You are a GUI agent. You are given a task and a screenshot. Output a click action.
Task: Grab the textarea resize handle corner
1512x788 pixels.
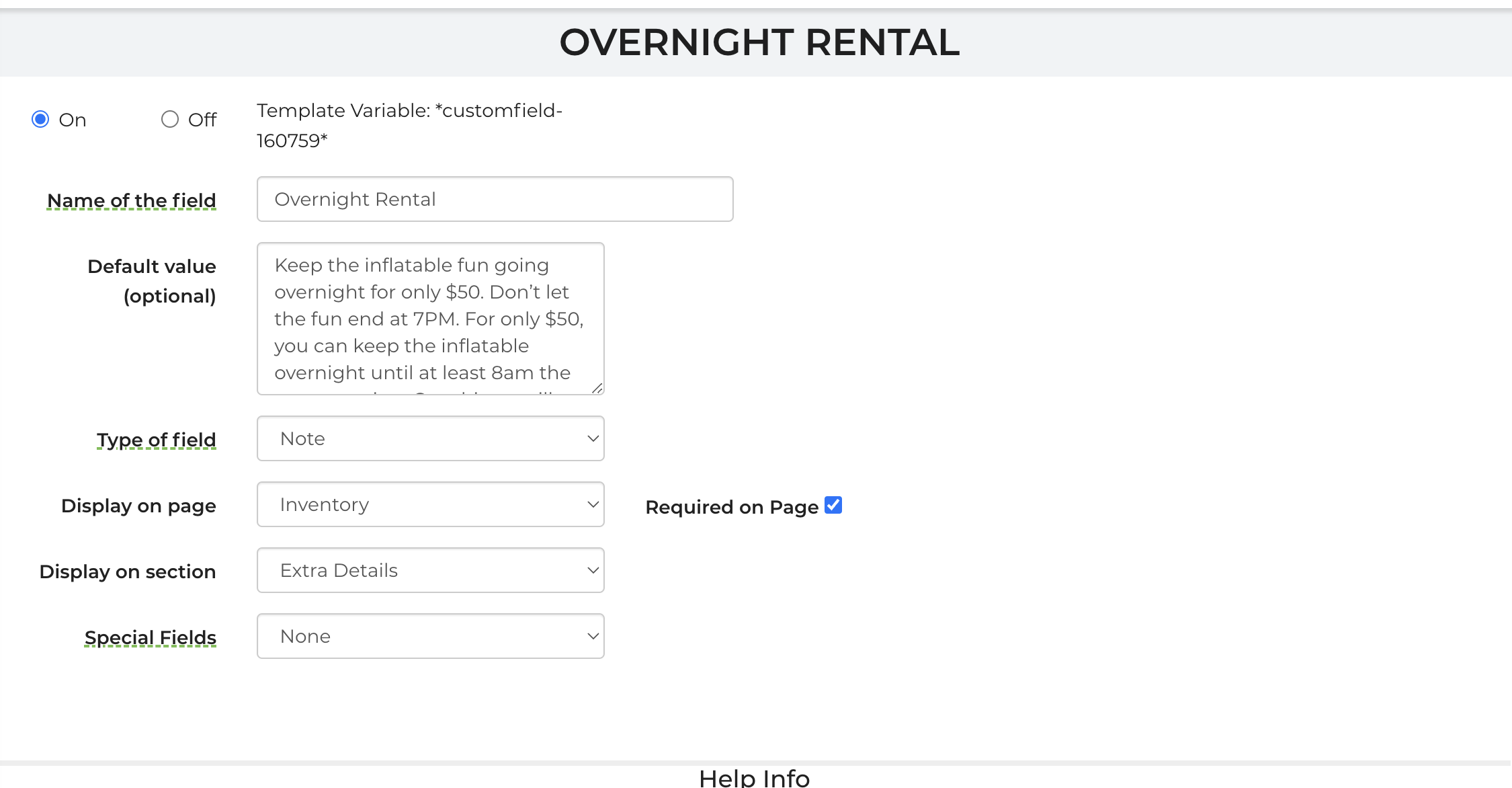pyautogui.click(x=597, y=388)
